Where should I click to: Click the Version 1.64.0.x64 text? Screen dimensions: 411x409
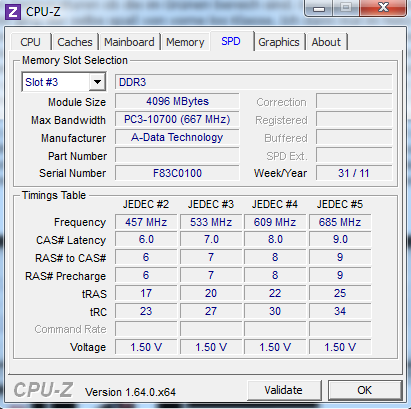(x=130, y=392)
